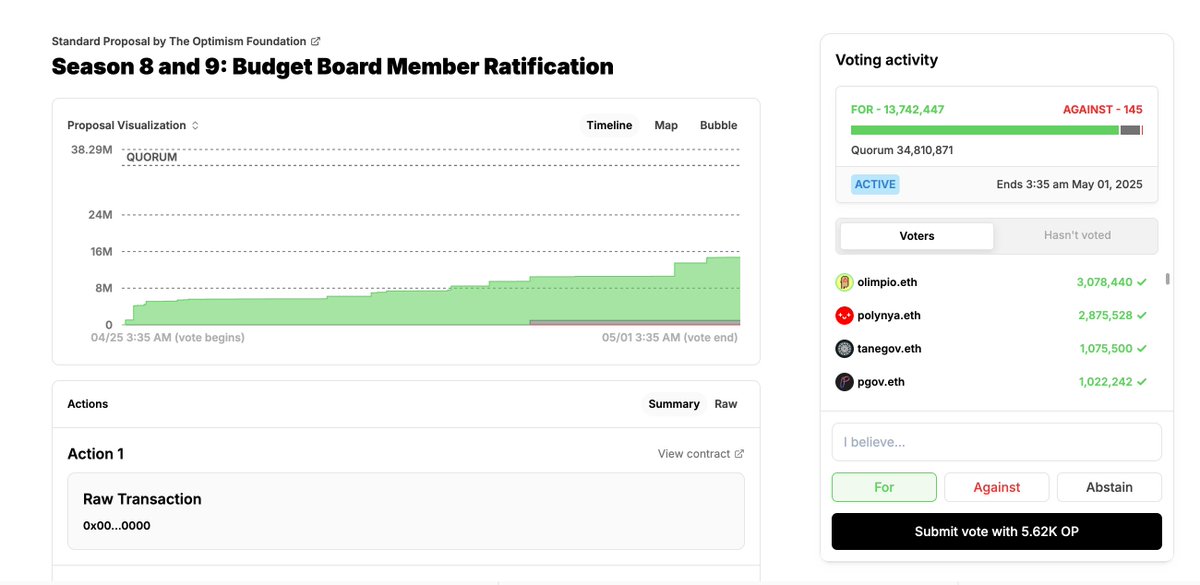Click polynya.eth red avatar icon
Viewport: 1200px width, 585px height.
pos(844,316)
